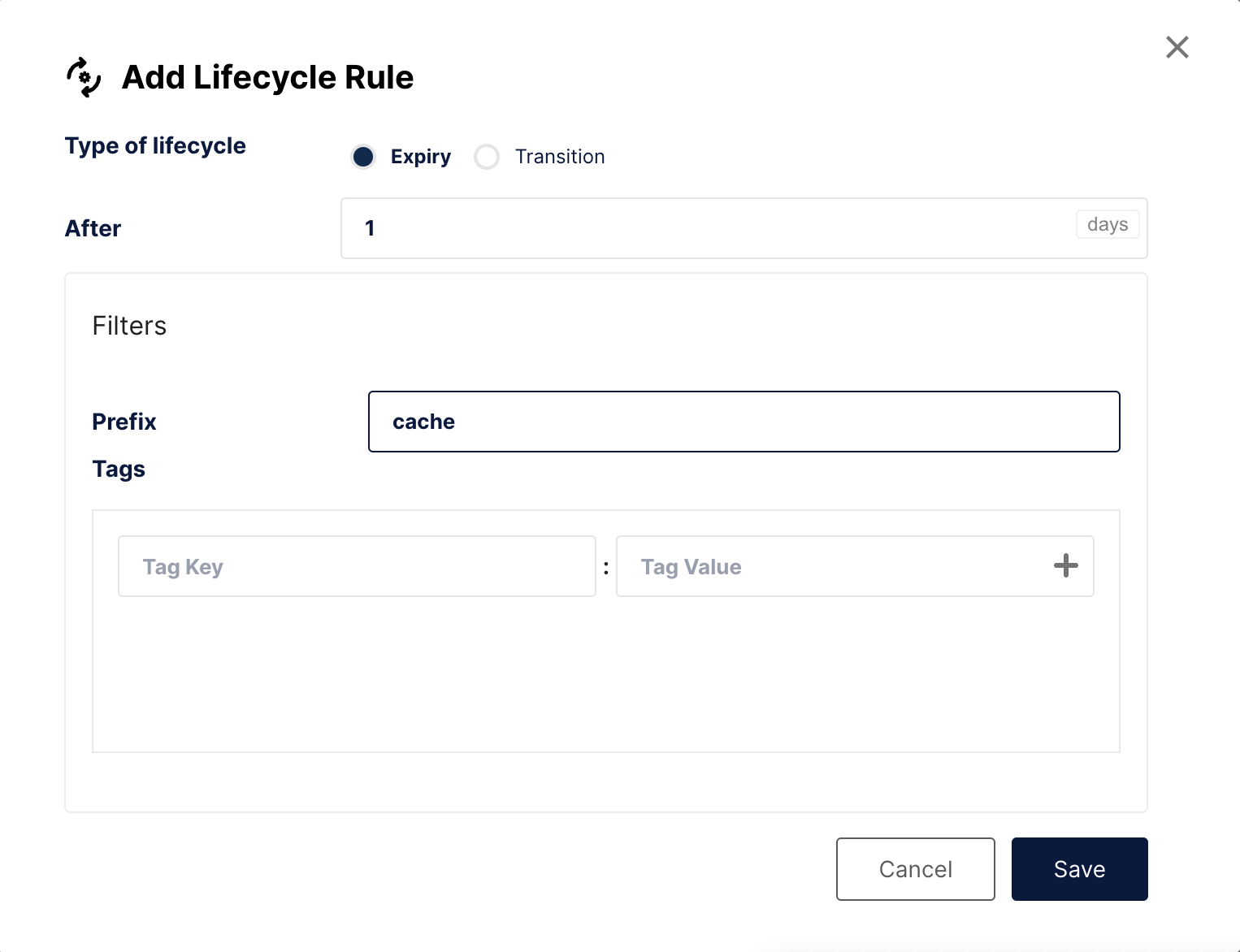The height and width of the screenshot is (952, 1240).
Task: Click the Filters section heading
Action: (129, 326)
